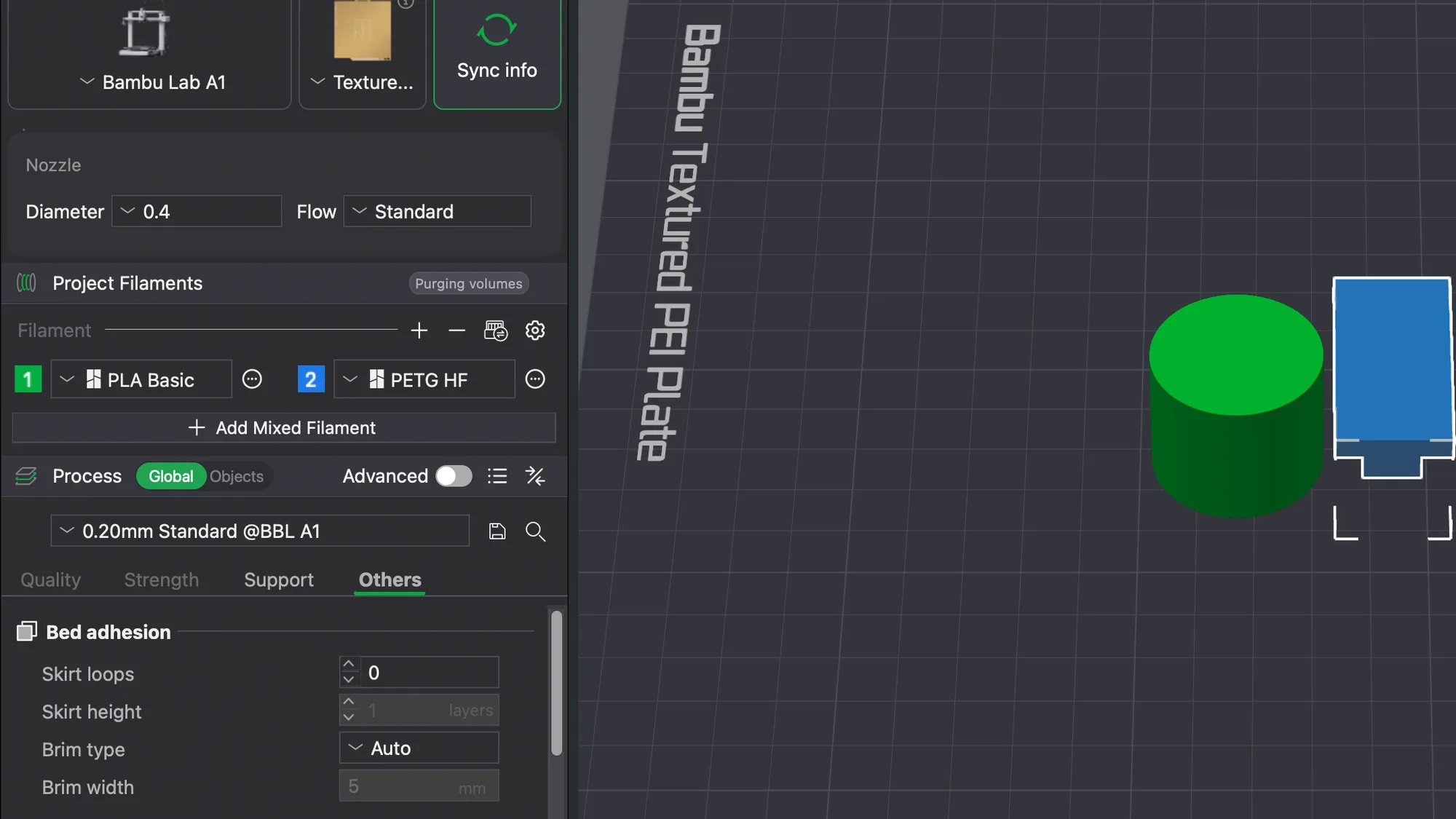Click the Process layers icon
Image resolution: width=1456 pixels, height=819 pixels.
[26, 476]
